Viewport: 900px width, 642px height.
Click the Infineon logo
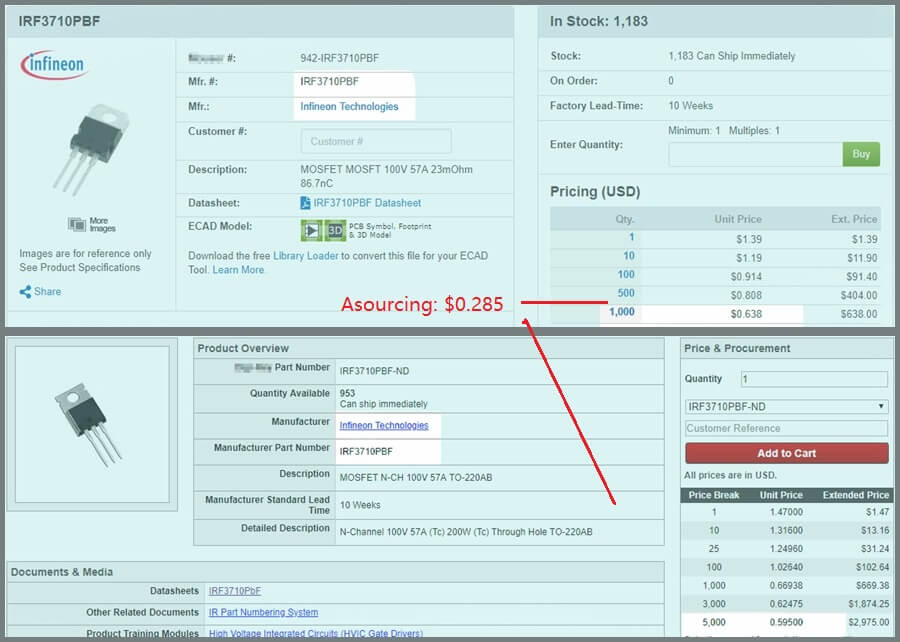[x=54, y=64]
